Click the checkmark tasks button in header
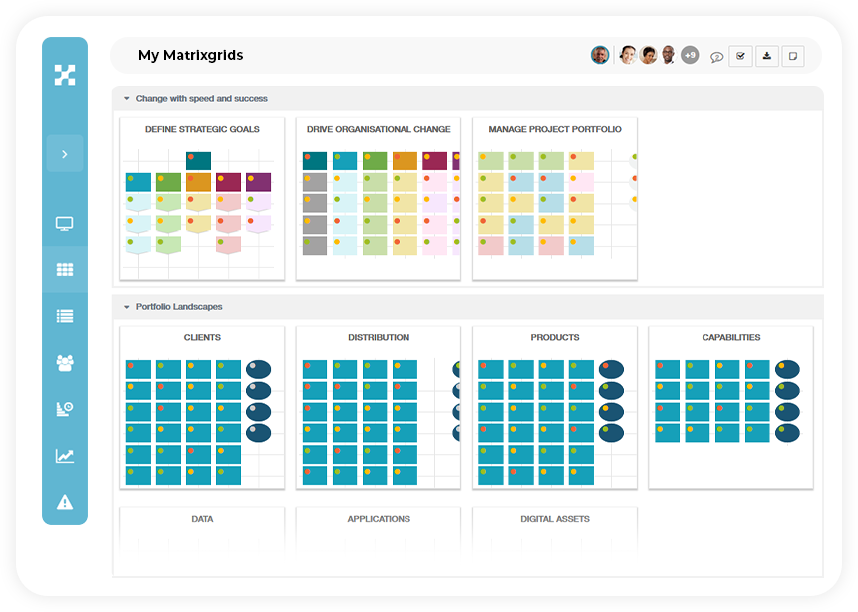This screenshot has height=612, width=858. click(x=740, y=56)
